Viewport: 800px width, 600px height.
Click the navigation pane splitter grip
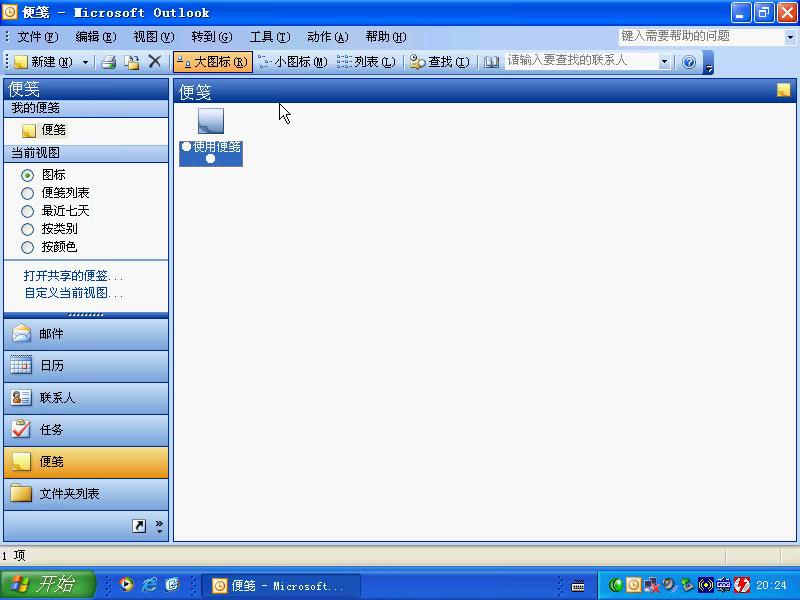(86, 315)
